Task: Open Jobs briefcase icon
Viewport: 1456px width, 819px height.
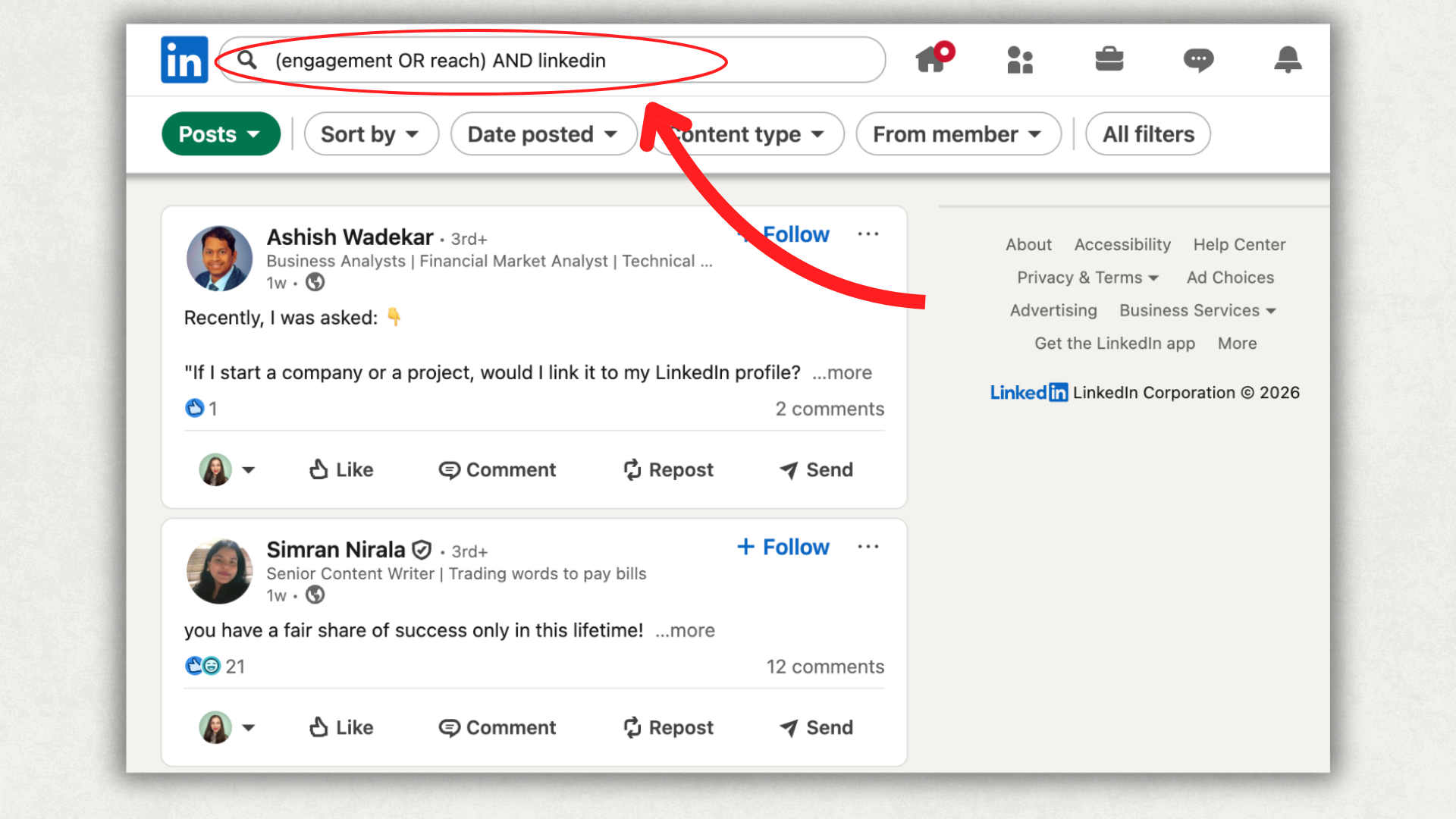Action: 1109,59
